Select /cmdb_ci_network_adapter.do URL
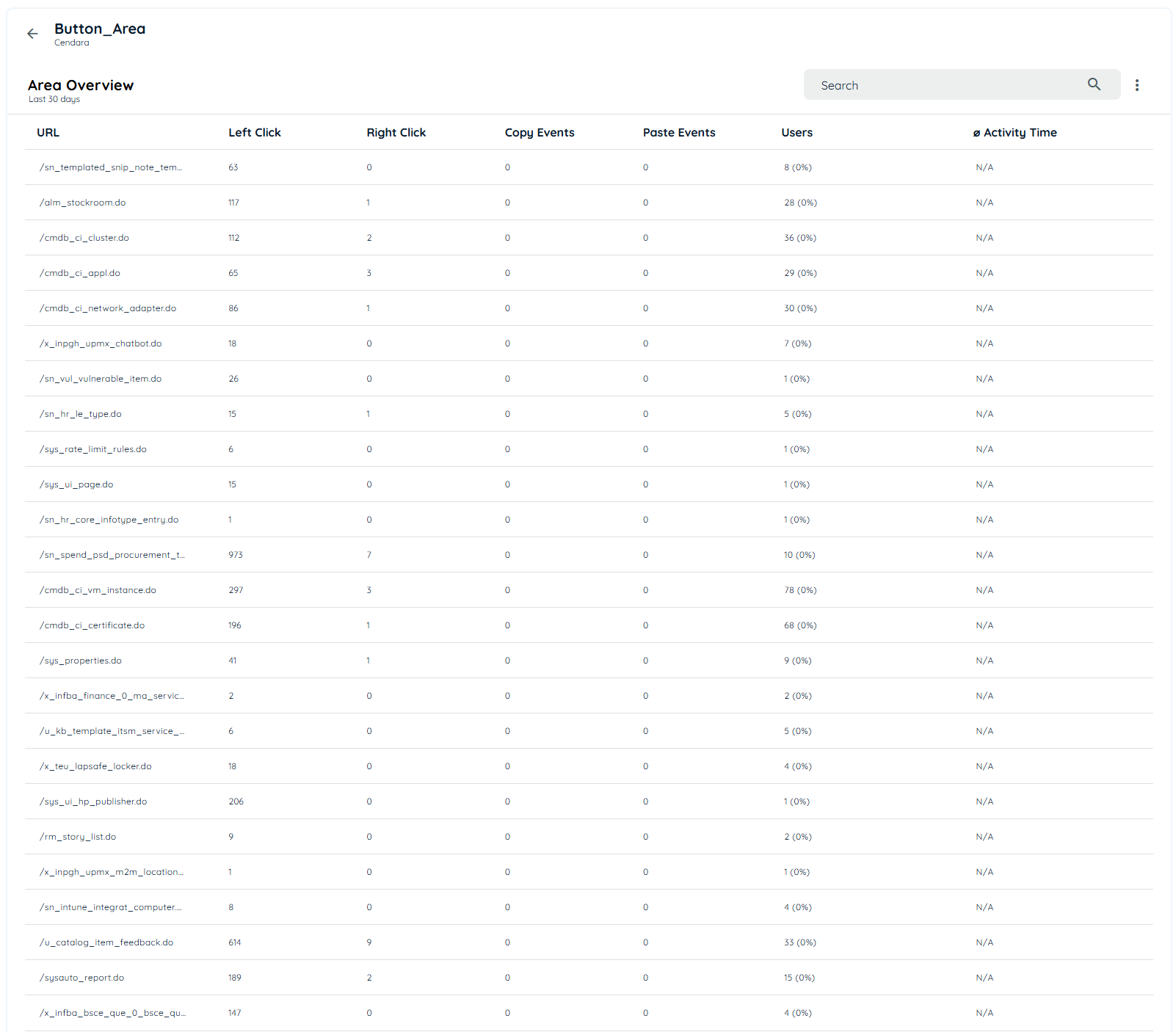The image size is (1176, 1032). pos(108,308)
